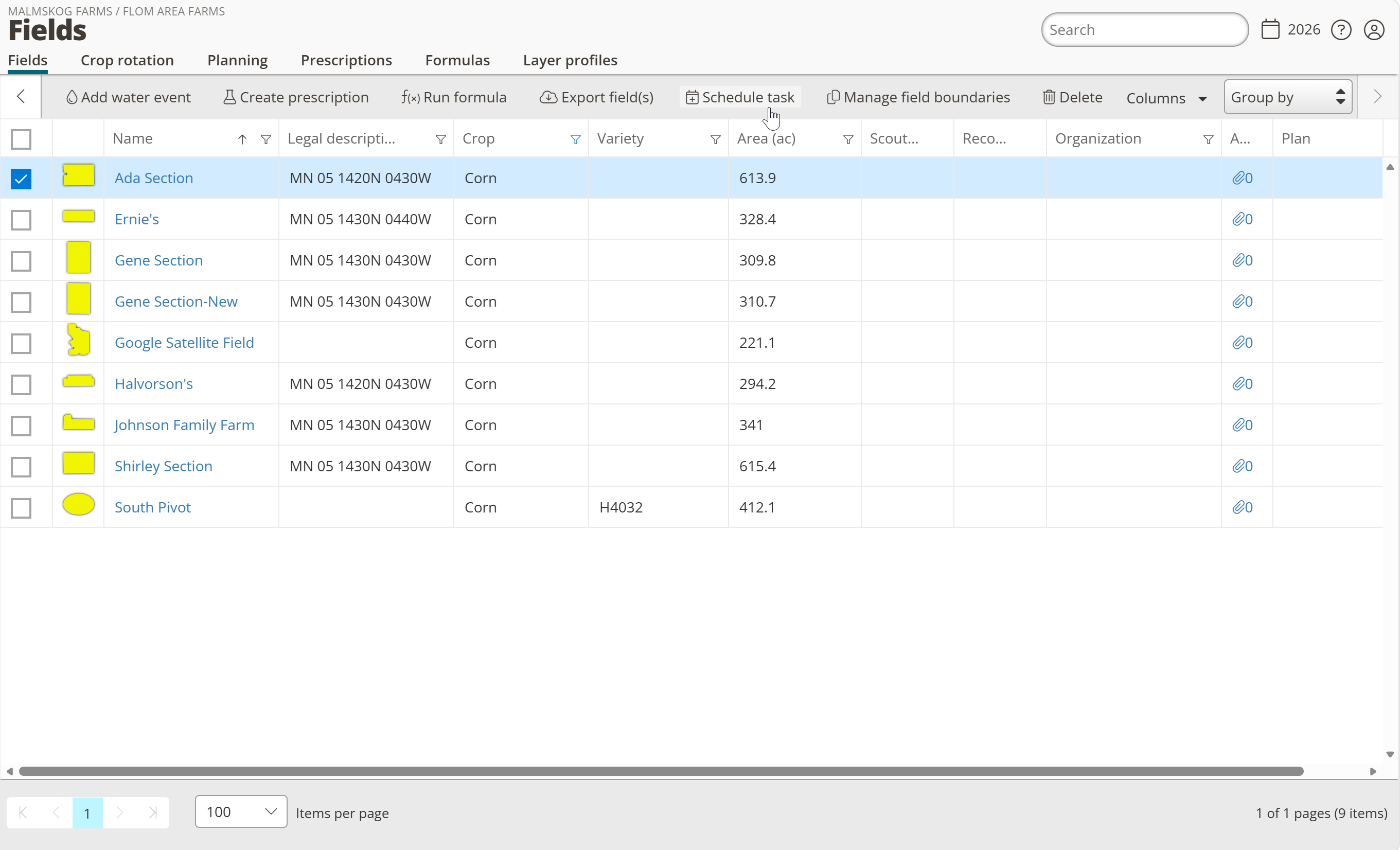
Task: Open the Prescriptions tab
Action: (x=346, y=60)
